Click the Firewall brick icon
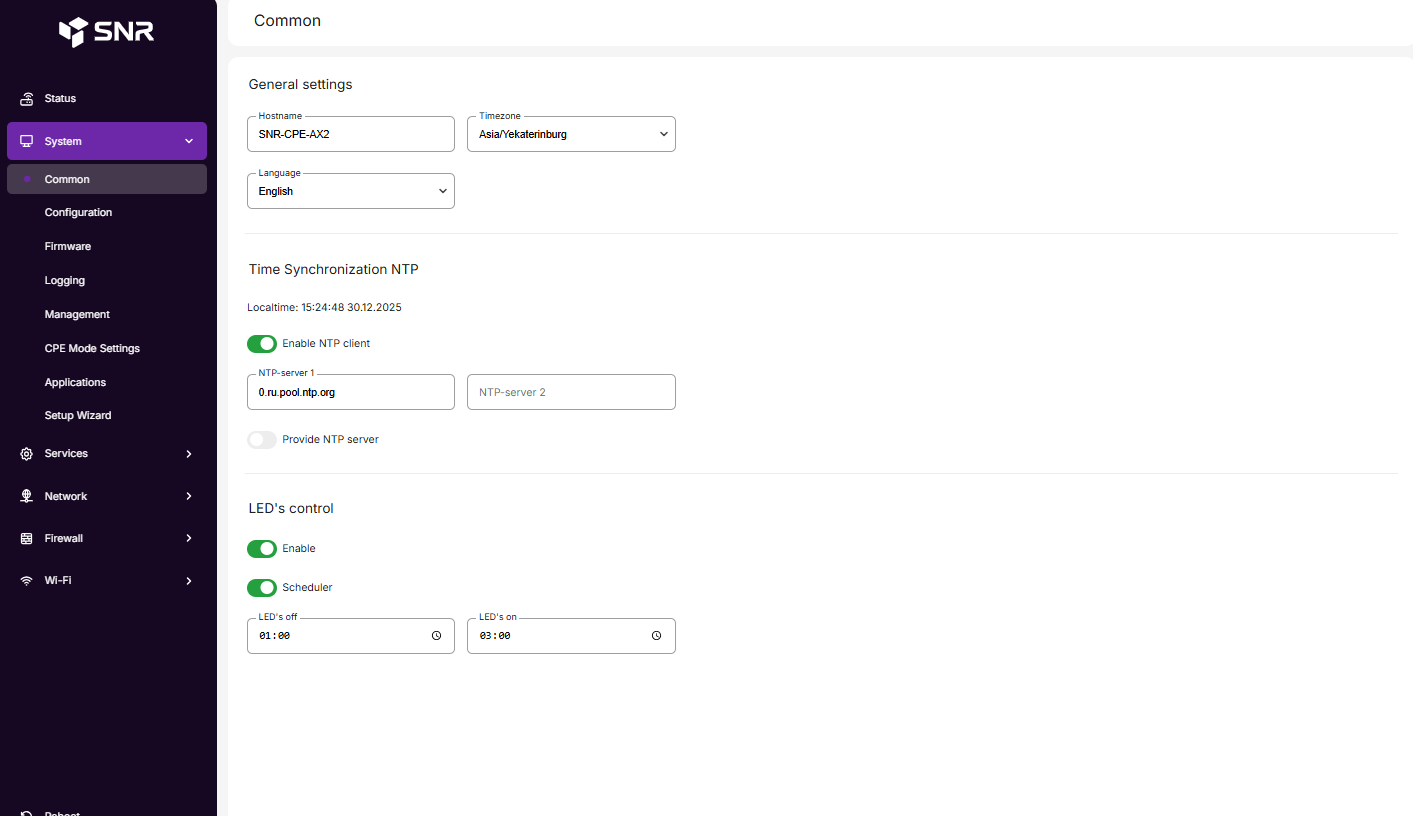Image resolution: width=1413 pixels, height=816 pixels. [x=27, y=538]
